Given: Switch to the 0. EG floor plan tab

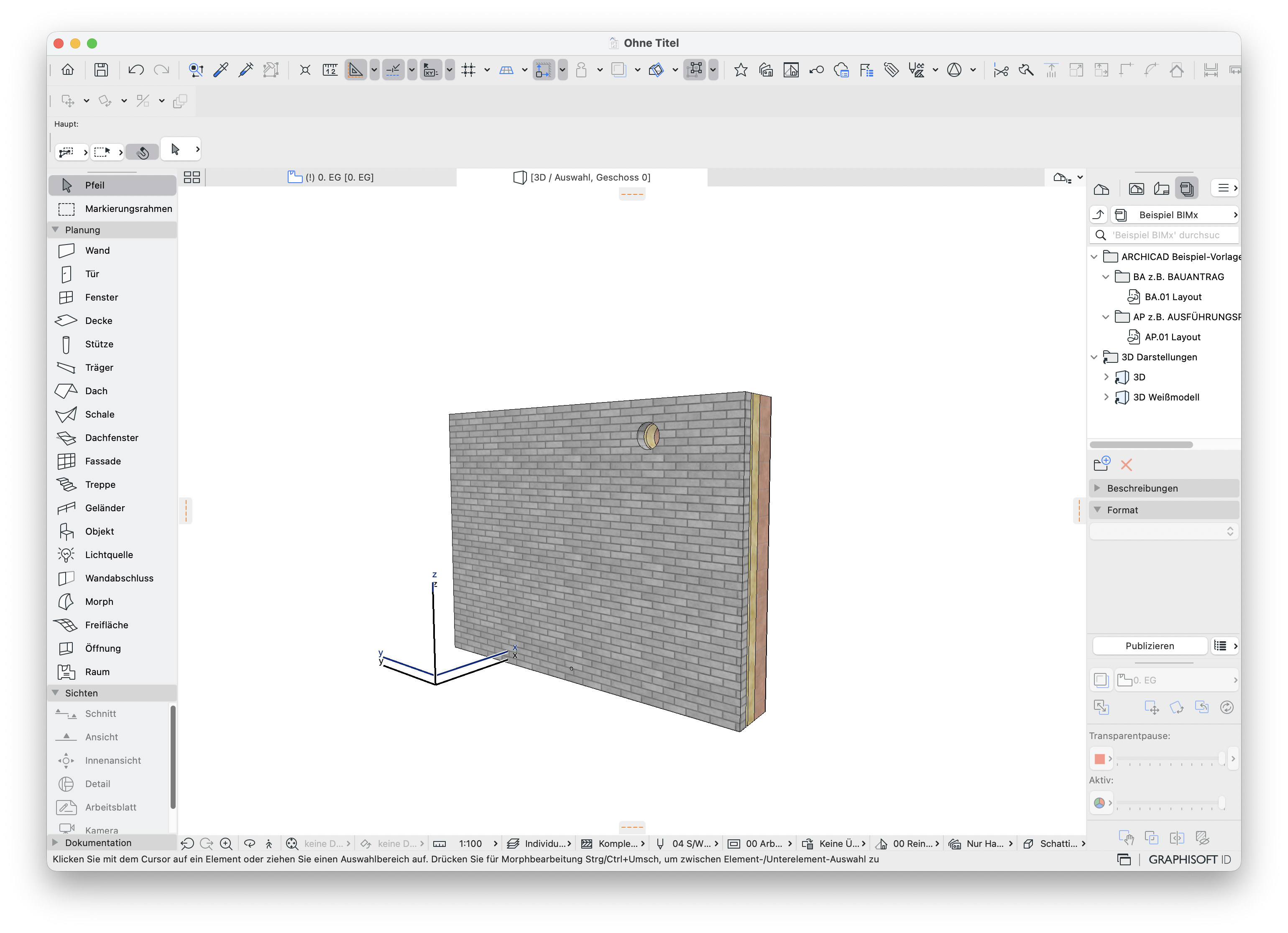Looking at the screenshot, I should pyautogui.click(x=331, y=178).
